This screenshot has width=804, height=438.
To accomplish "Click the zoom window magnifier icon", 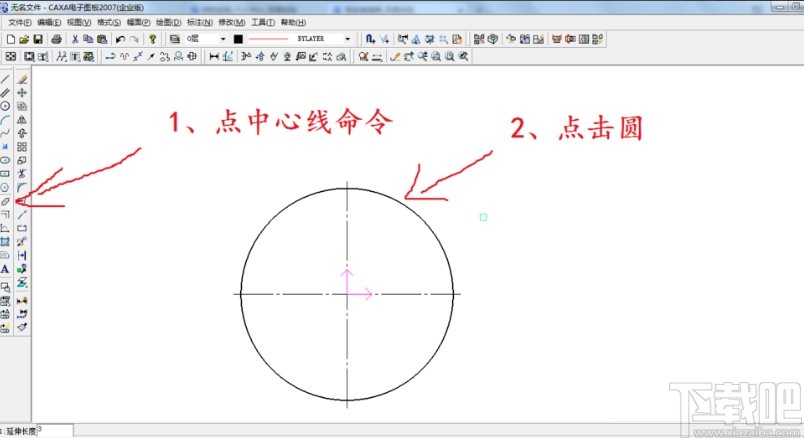I will 436,56.
